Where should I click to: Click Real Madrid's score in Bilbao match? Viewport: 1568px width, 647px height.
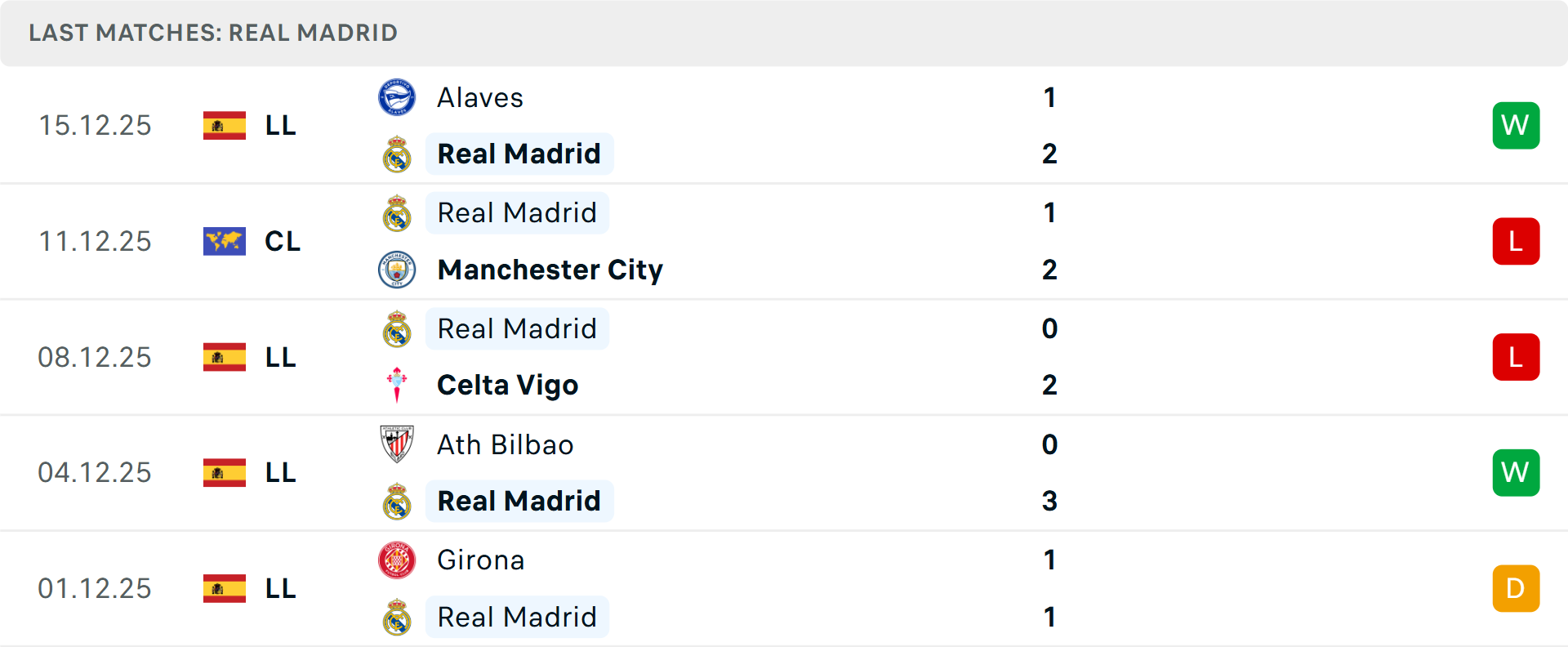coord(1049,501)
